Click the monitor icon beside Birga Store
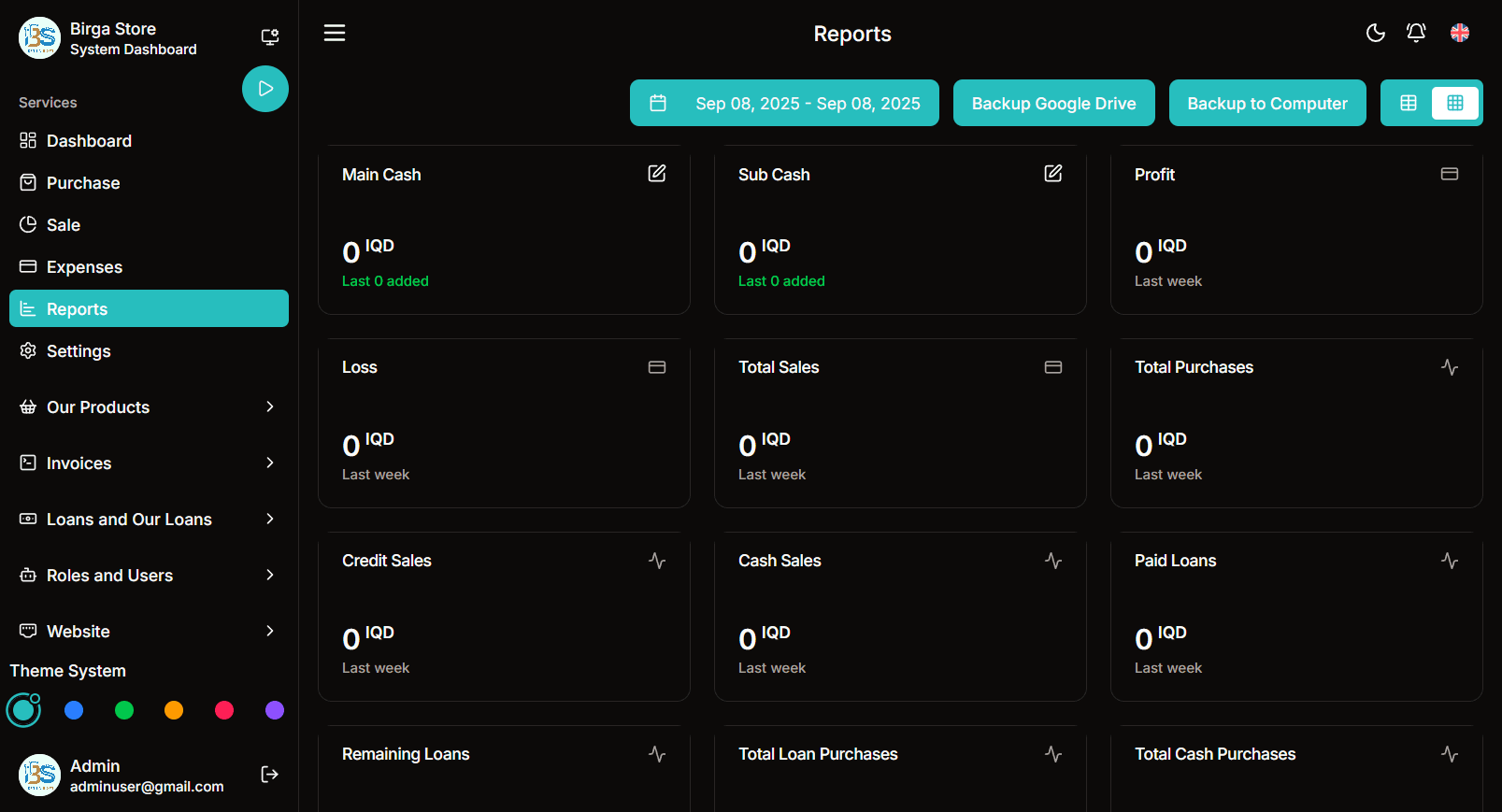The image size is (1502, 812). coord(269,37)
